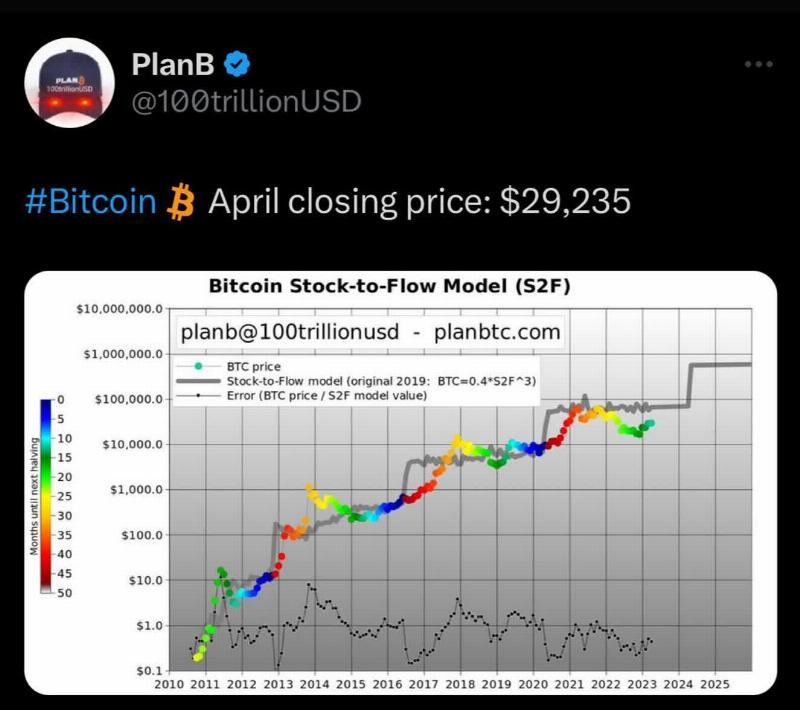Click the 2013 label on the x-axis
This screenshot has height=710, width=800.
pyautogui.click(x=278, y=684)
